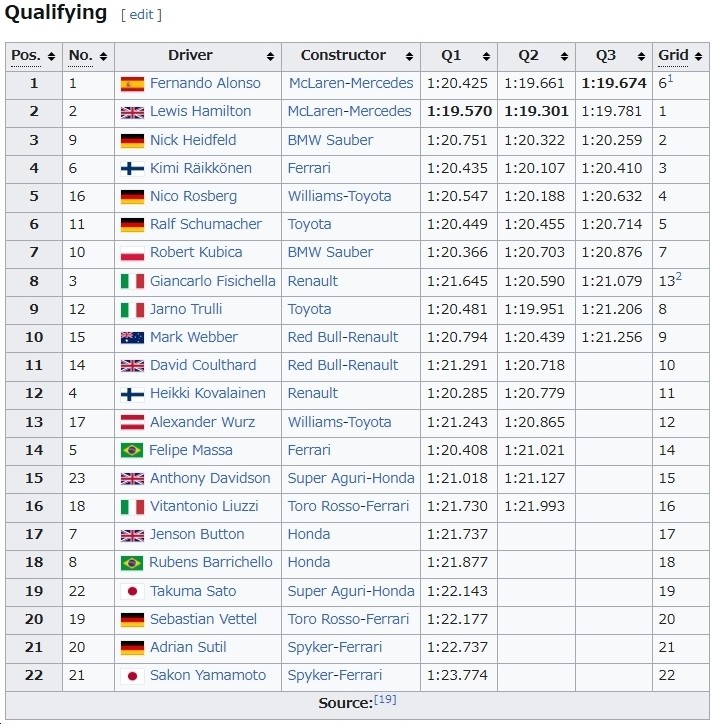Image resolution: width=713 pixels, height=724 pixels.
Task: Sort by Constructor column sort arrows
Action: click(x=409, y=56)
